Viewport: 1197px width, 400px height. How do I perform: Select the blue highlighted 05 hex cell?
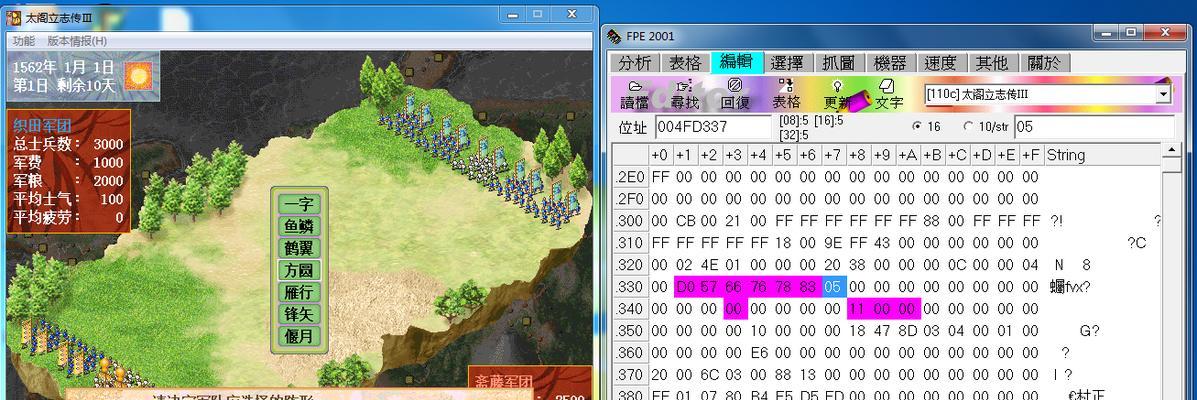pyautogui.click(x=832, y=286)
